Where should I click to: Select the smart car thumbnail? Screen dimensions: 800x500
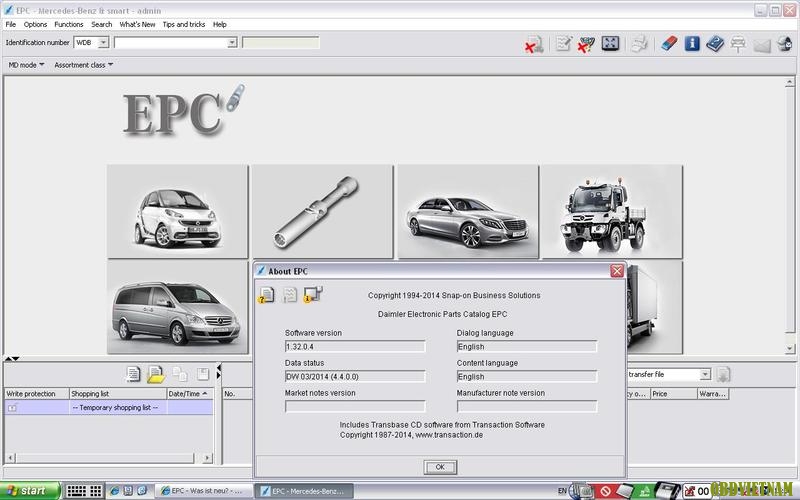pos(178,211)
